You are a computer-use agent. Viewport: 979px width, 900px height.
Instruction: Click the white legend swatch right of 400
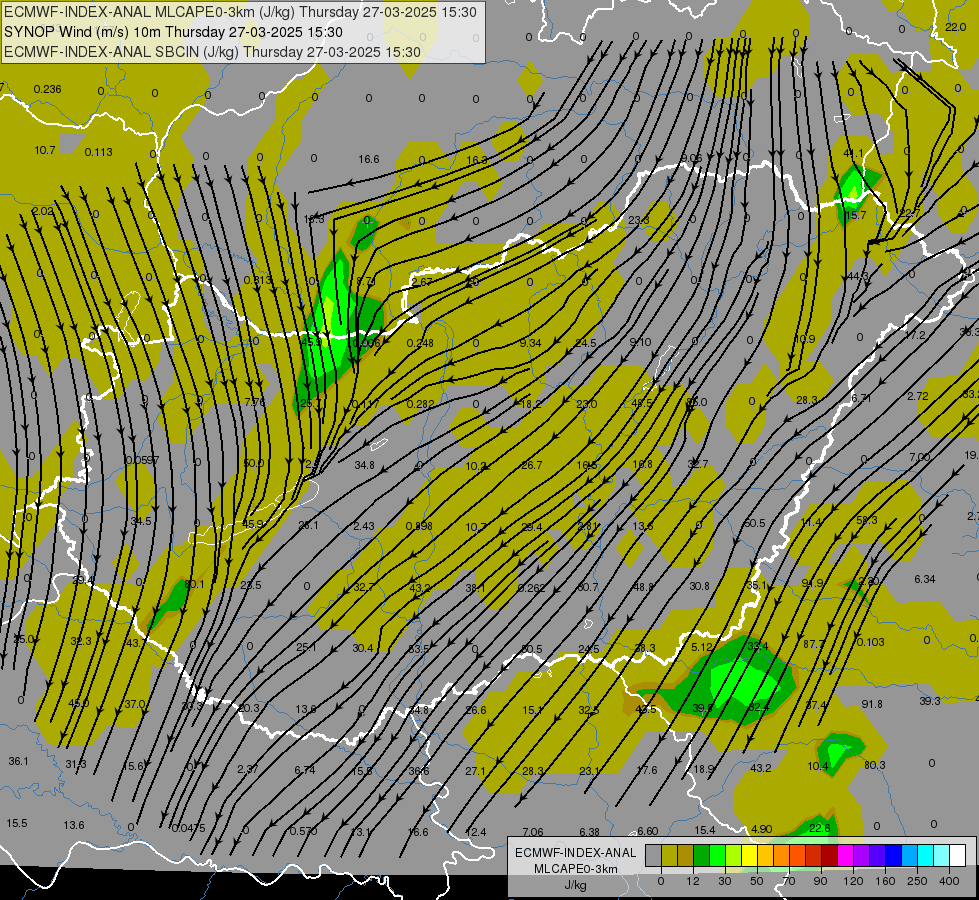[x=957, y=855]
